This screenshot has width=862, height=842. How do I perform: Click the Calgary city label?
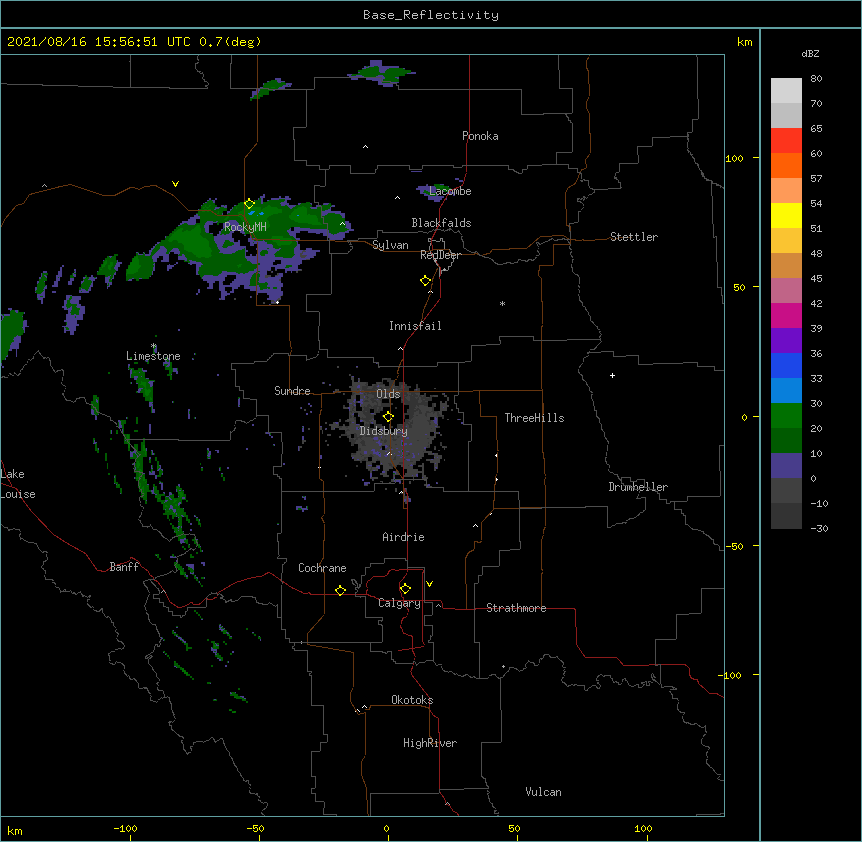click(x=399, y=603)
